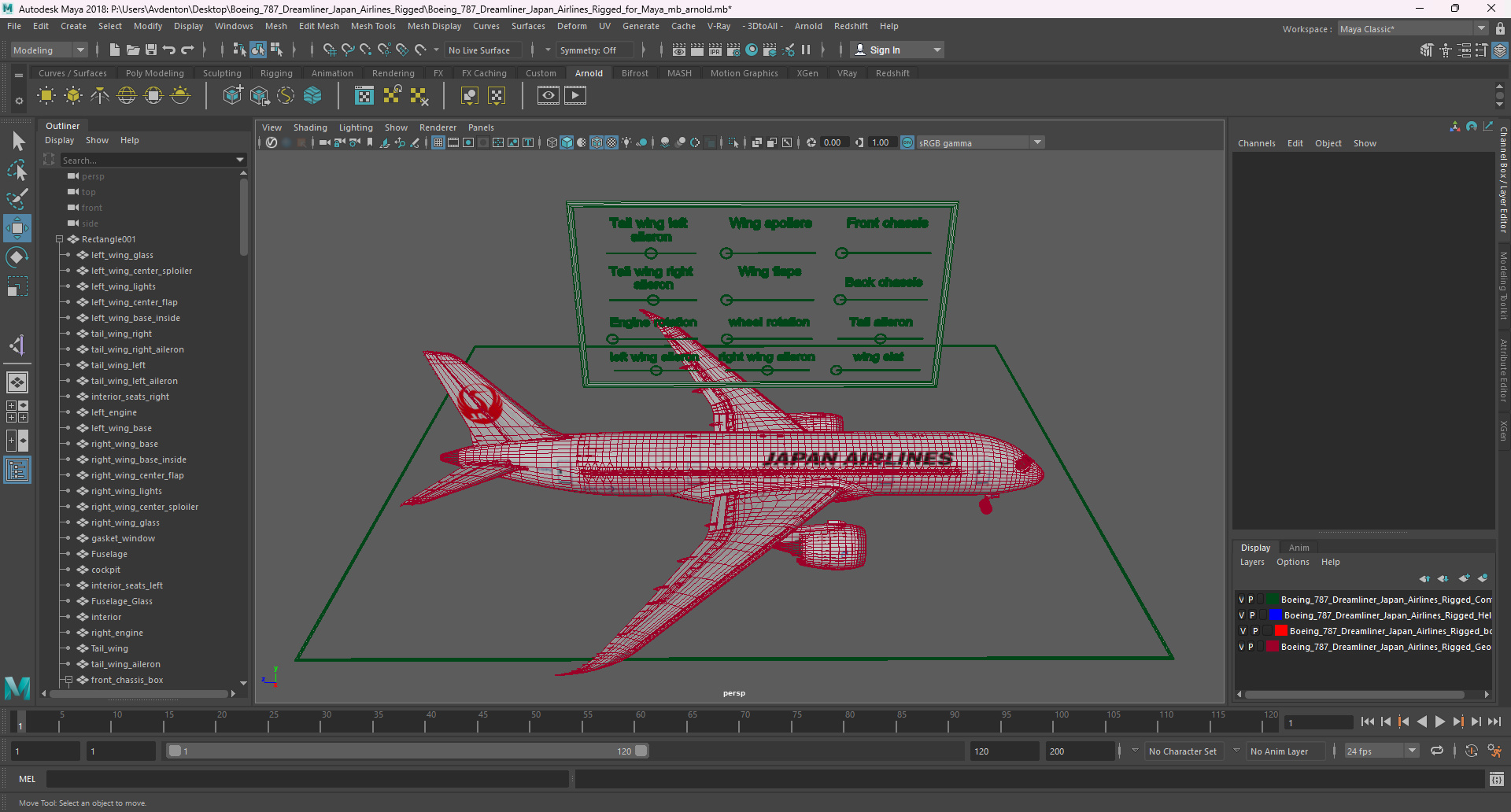
Task: Click the Outliner search field
Action: coord(147,160)
